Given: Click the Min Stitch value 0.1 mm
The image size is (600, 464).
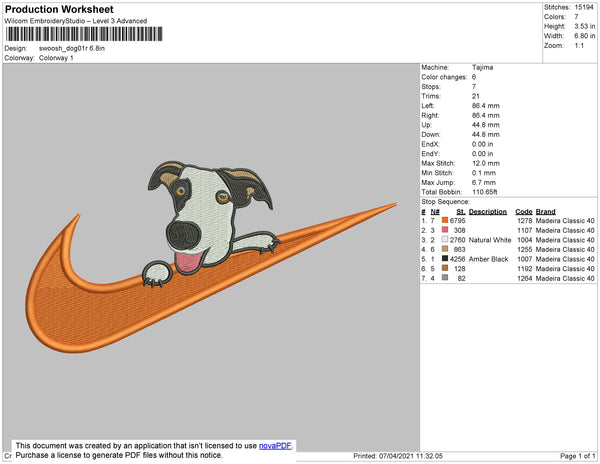Looking at the screenshot, I should click(484, 173).
